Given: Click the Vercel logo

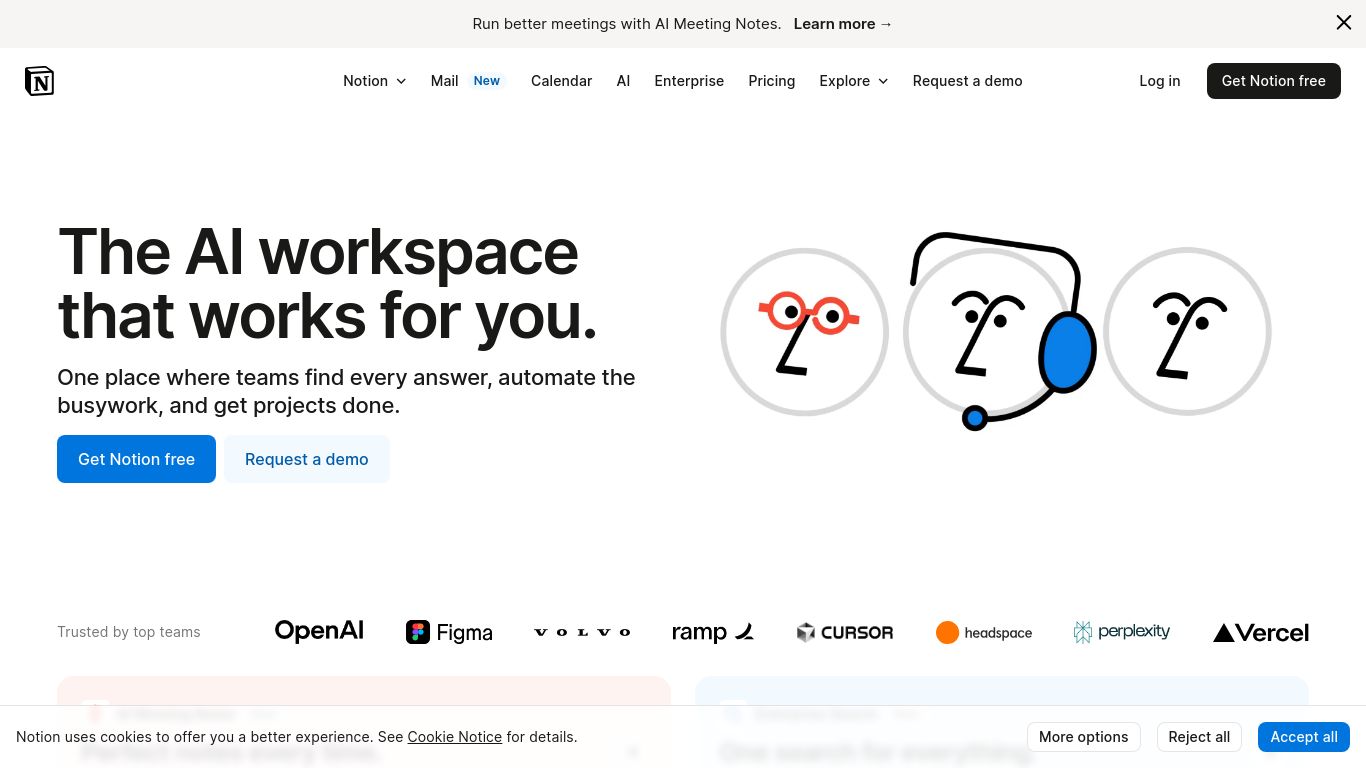Looking at the screenshot, I should point(1260,632).
